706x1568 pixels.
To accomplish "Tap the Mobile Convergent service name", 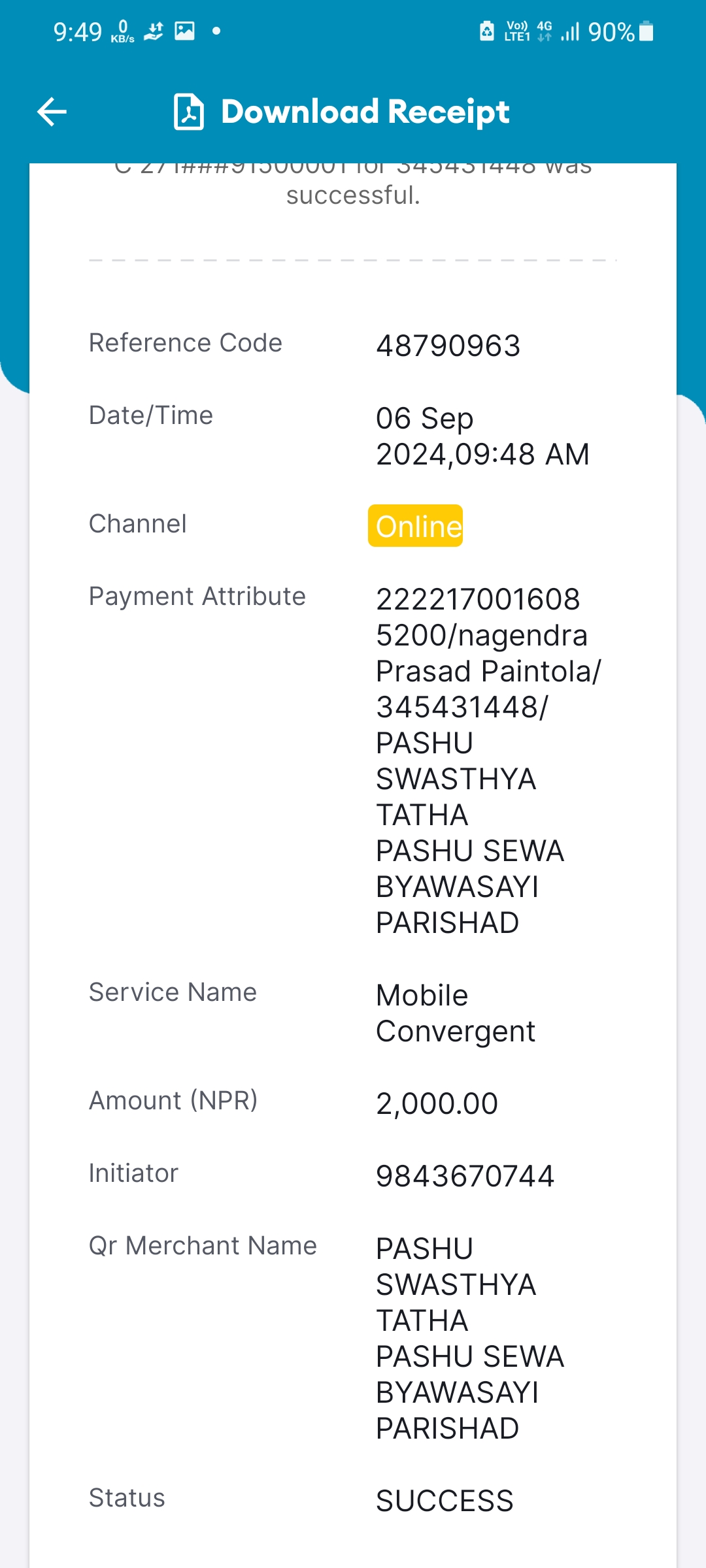I will pyautogui.click(x=456, y=1013).
